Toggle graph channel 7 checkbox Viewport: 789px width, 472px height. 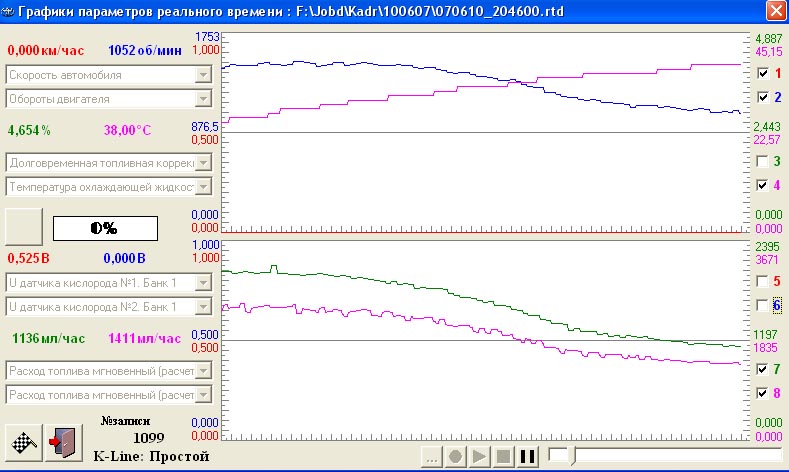pos(763,369)
